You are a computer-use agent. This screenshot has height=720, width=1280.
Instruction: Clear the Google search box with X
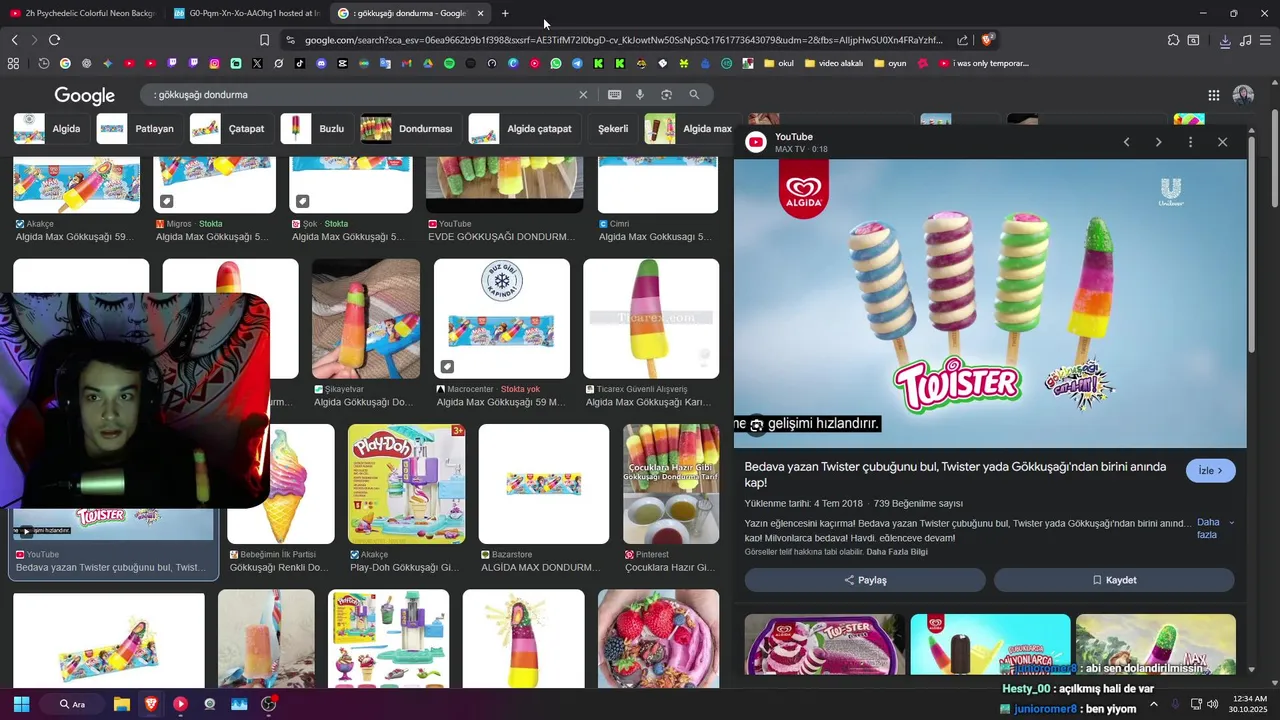pos(583,95)
